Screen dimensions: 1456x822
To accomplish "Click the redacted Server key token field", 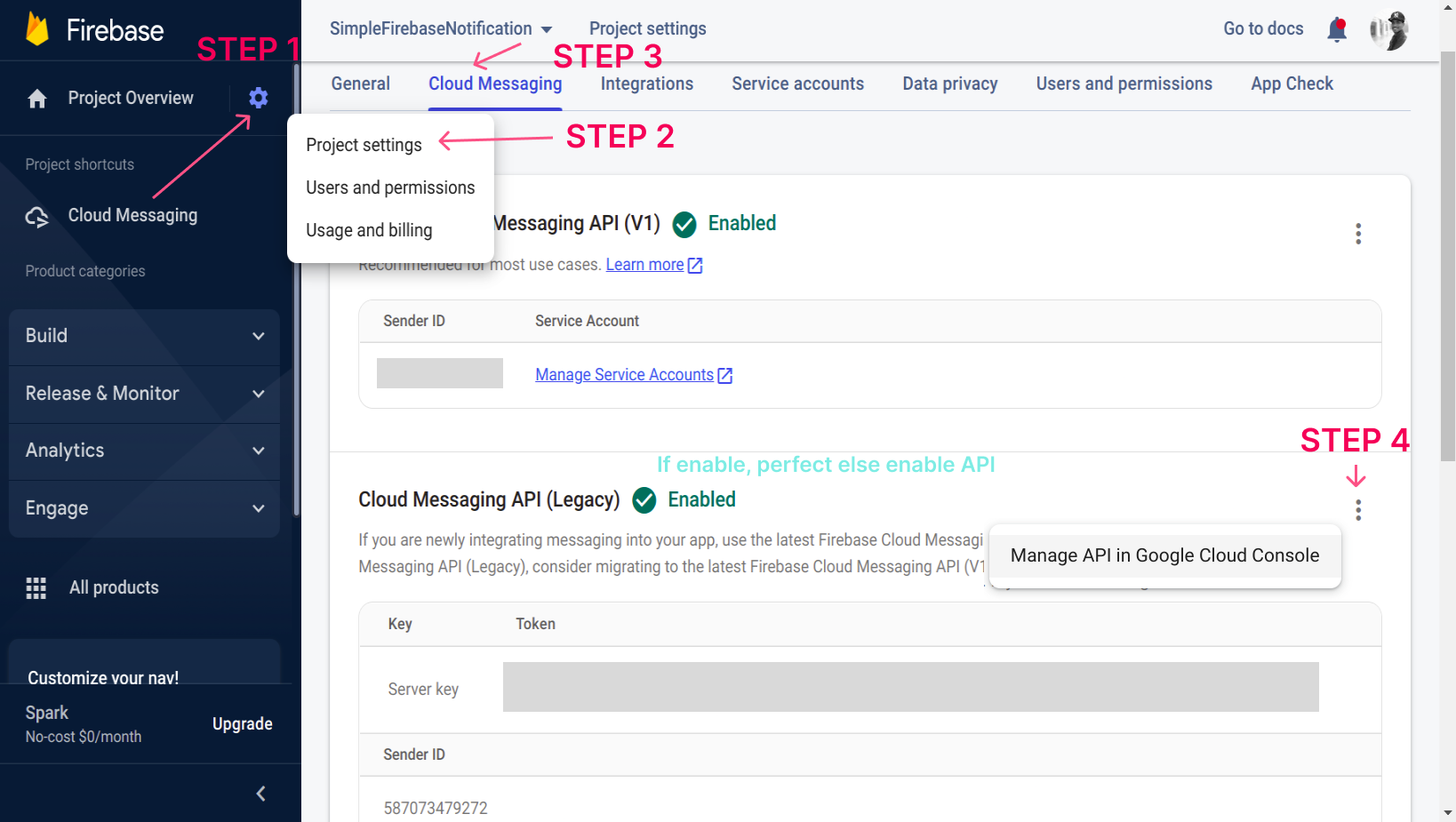I will (911, 687).
